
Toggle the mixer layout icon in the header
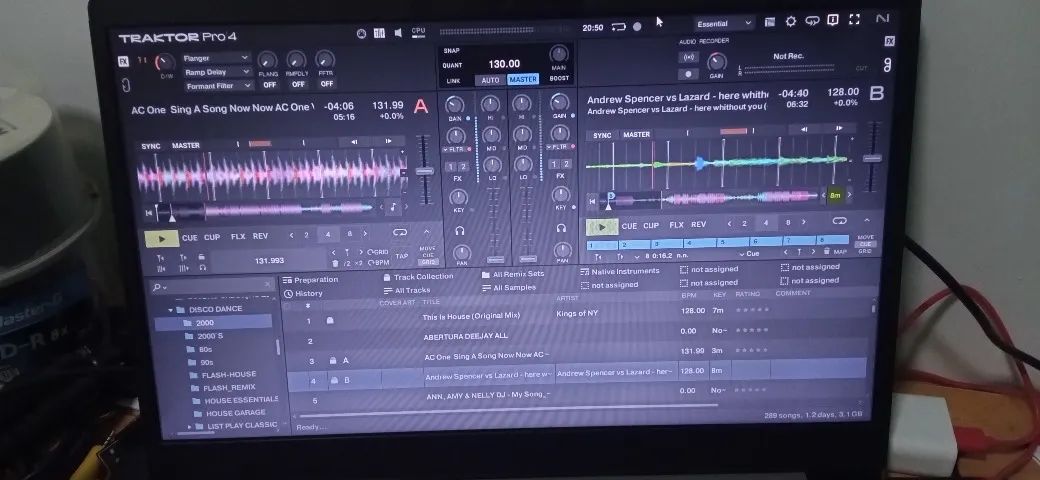pos(379,33)
